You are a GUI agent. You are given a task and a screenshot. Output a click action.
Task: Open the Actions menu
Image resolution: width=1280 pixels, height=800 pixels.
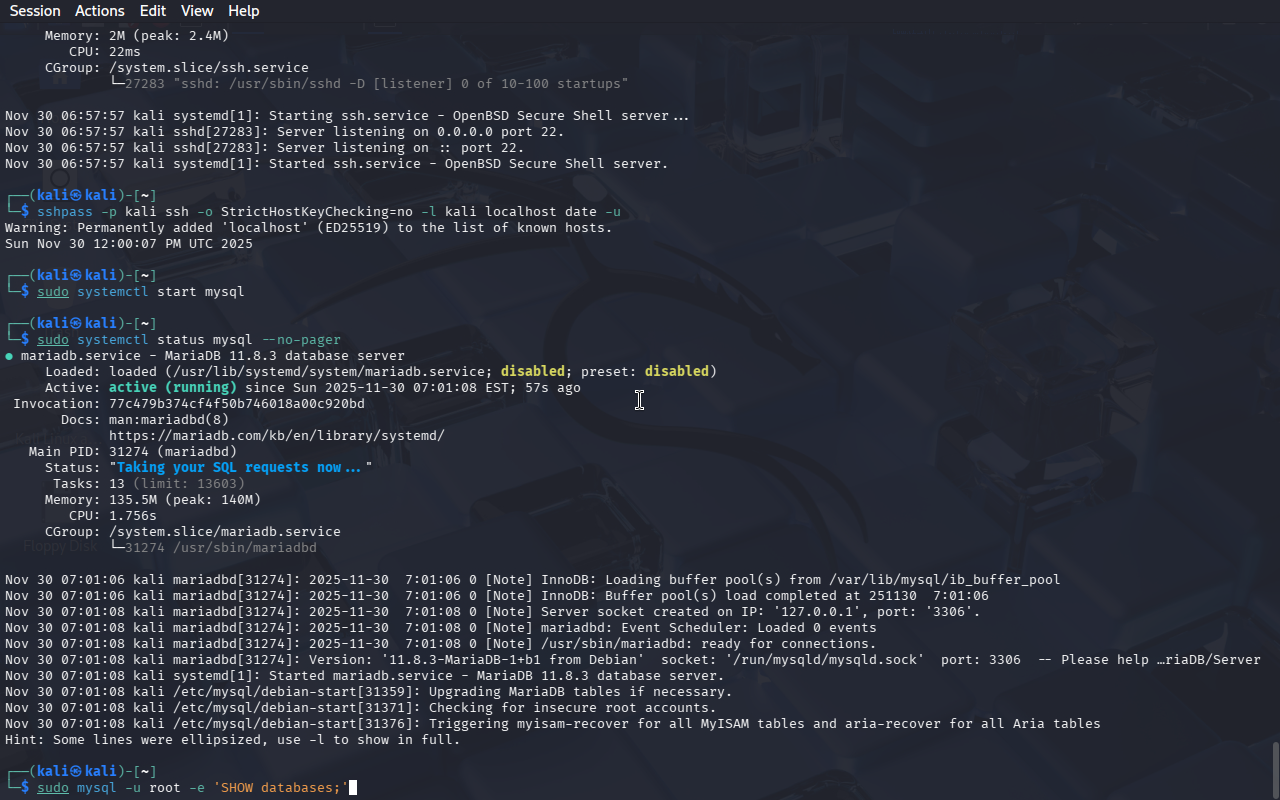[x=100, y=11]
